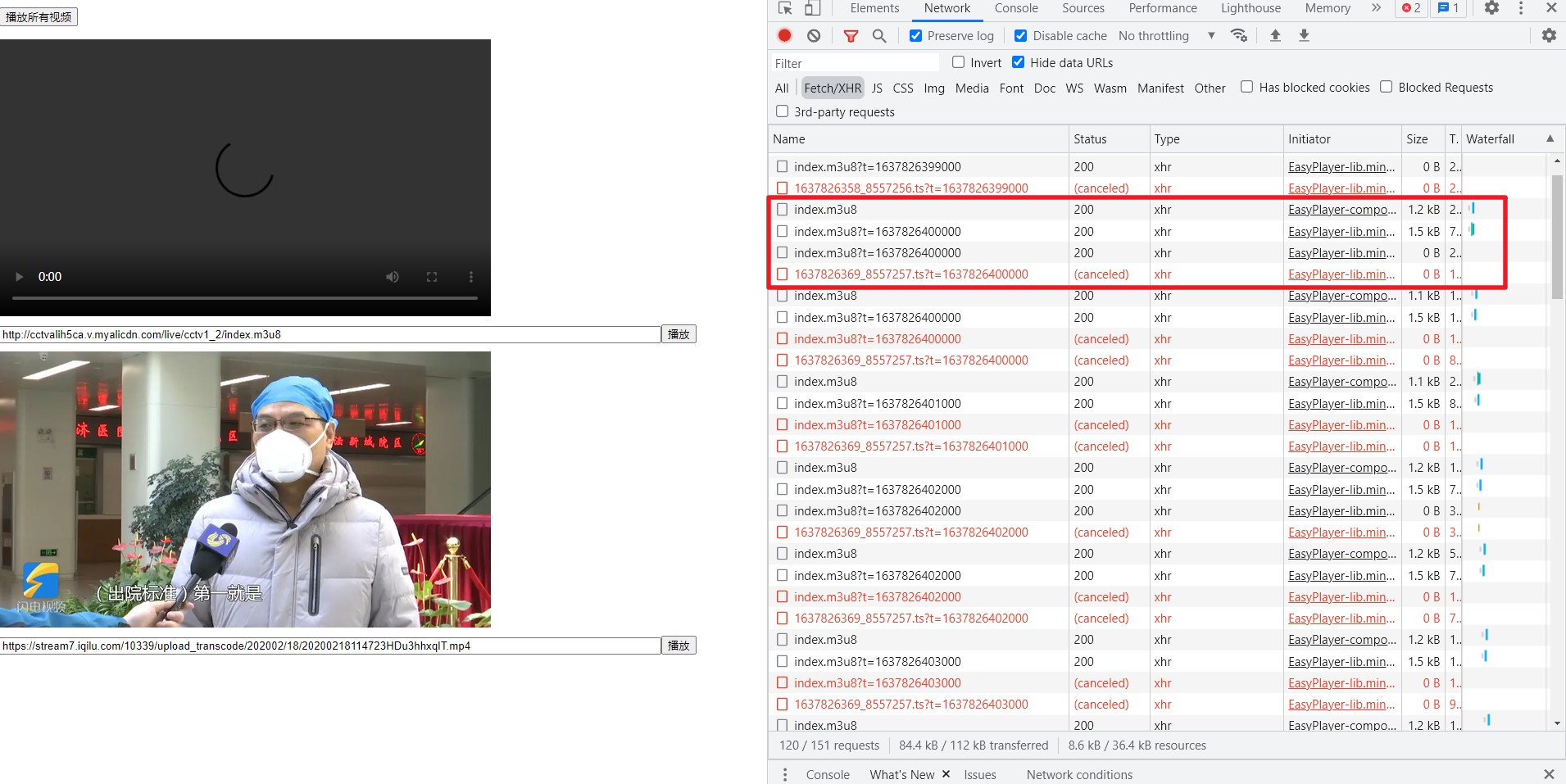Click the second video with reporter
1566x784 pixels.
point(245,489)
